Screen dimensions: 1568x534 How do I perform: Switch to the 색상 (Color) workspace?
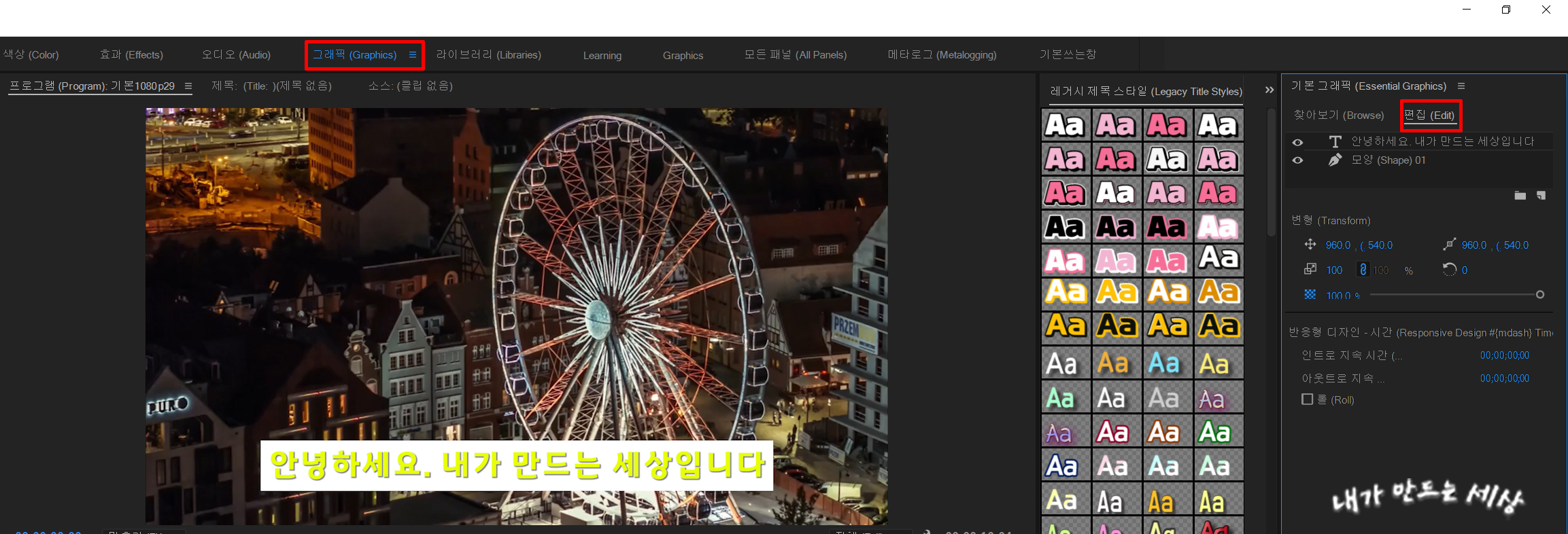click(31, 55)
